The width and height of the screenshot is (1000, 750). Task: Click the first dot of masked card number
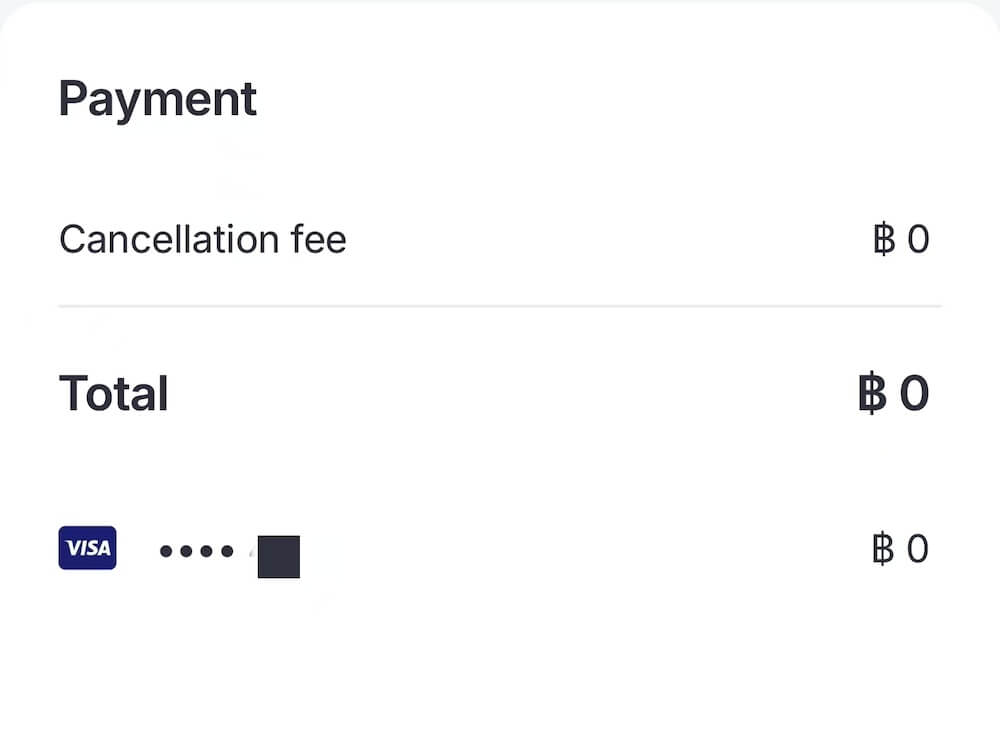pyautogui.click(x=166, y=551)
